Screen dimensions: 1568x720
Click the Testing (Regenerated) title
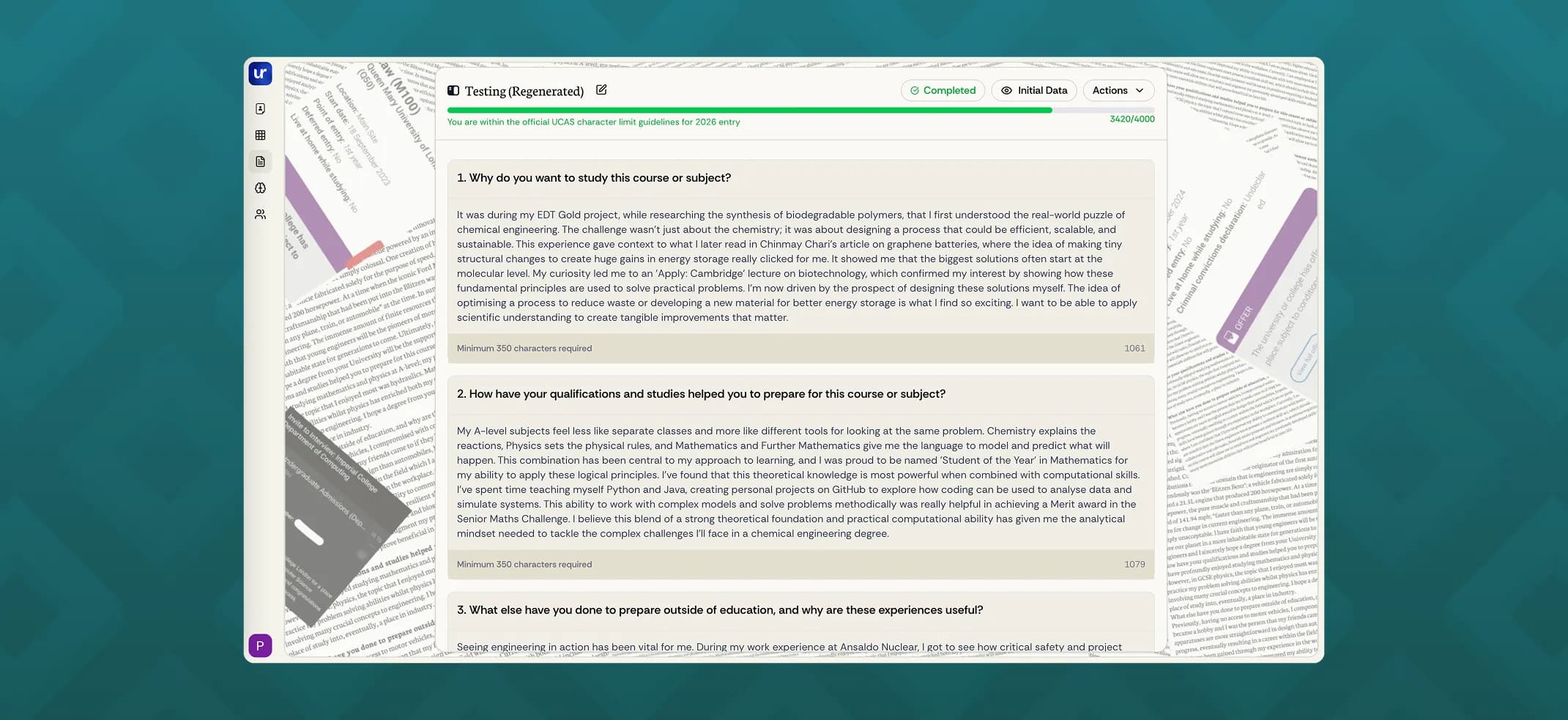click(x=524, y=91)
